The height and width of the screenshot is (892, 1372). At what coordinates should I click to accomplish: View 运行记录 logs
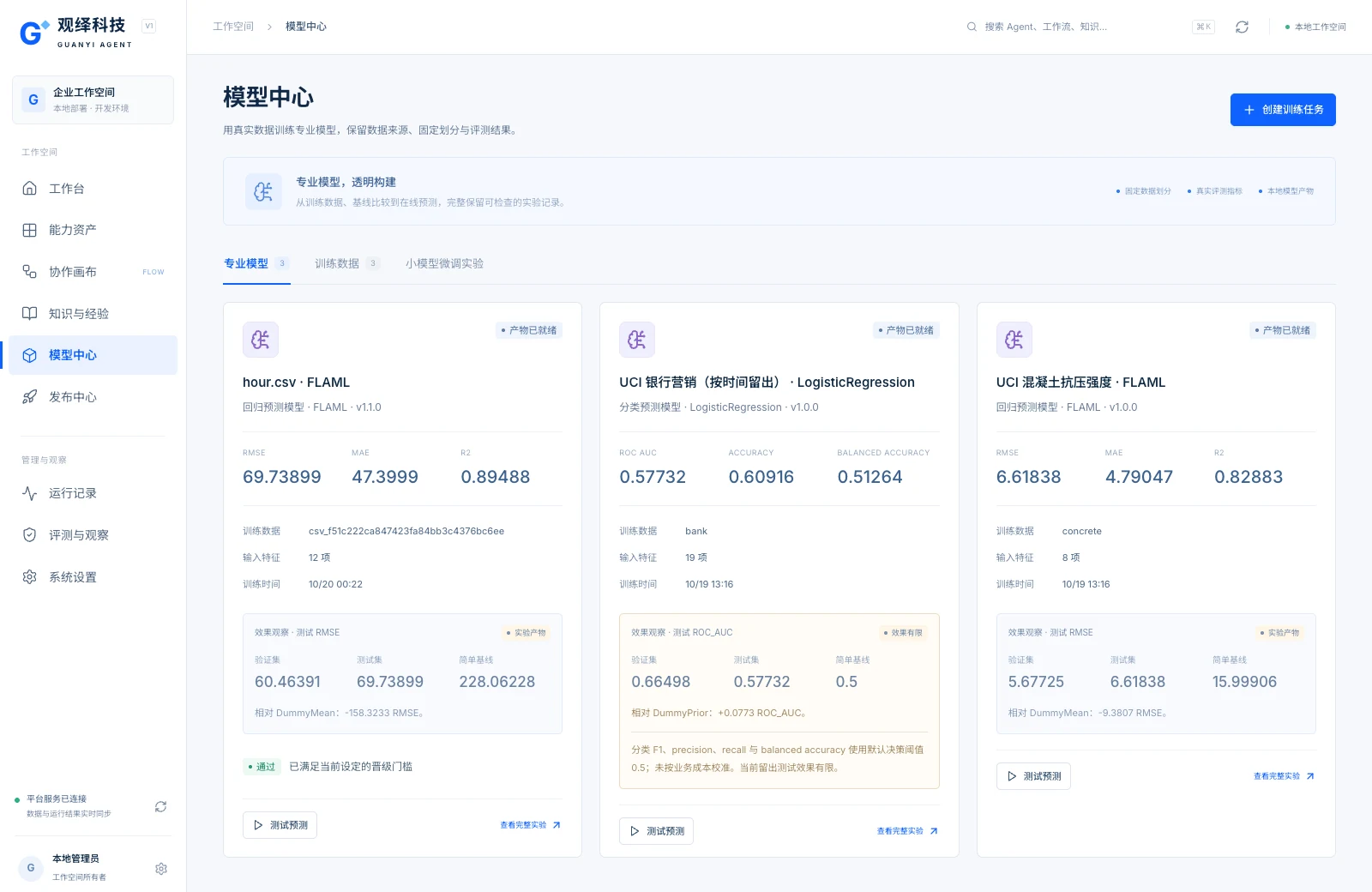click(93, 493)
